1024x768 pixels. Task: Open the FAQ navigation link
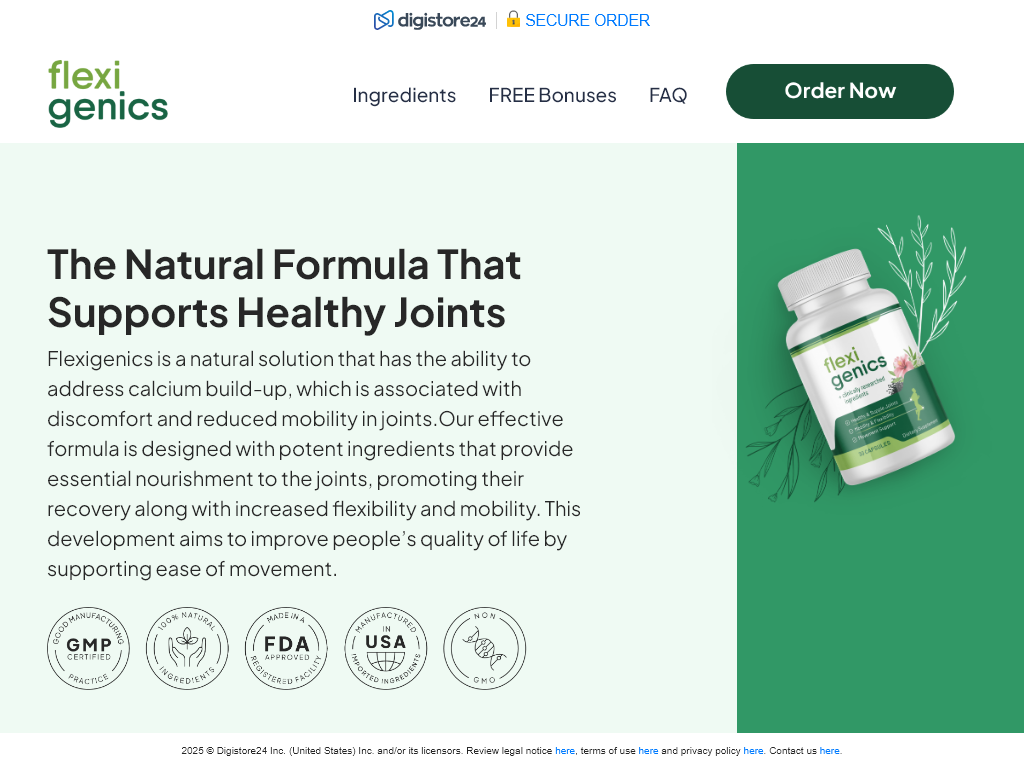[668, 95]
